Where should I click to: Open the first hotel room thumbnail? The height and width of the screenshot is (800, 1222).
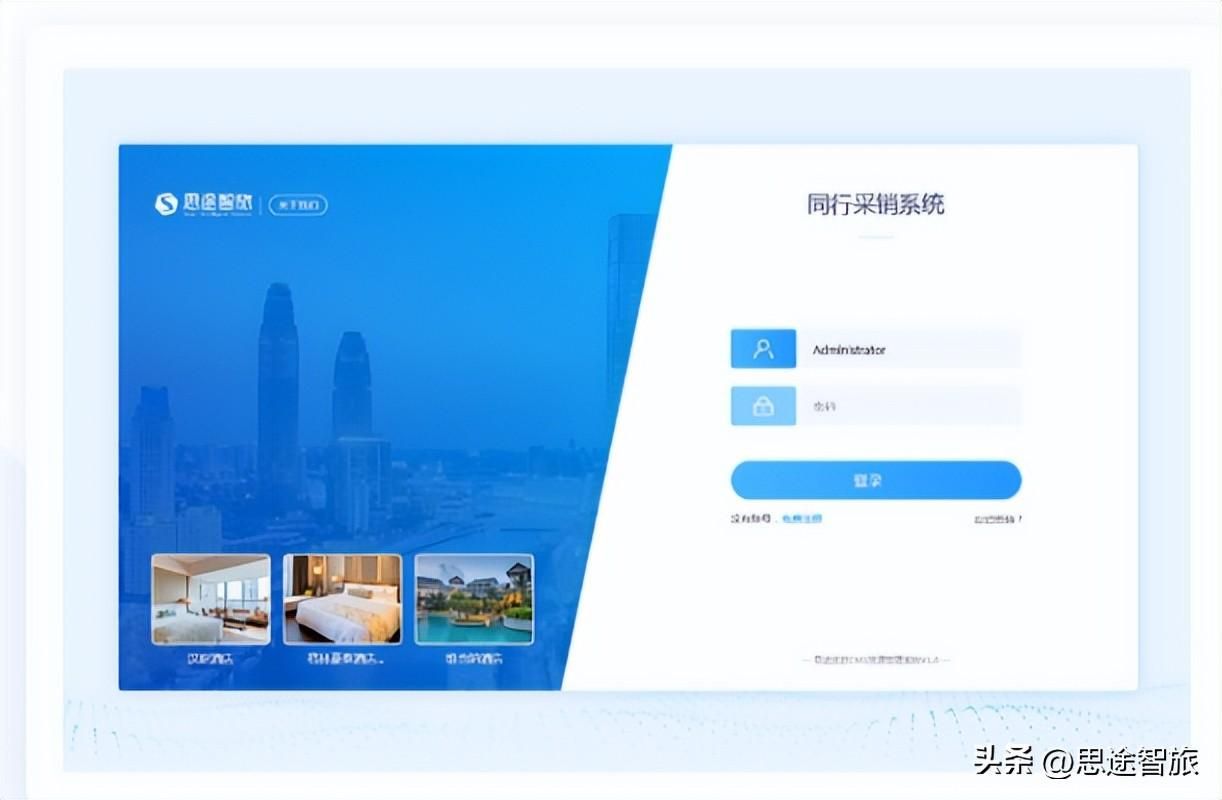click(x=211, y=599)
